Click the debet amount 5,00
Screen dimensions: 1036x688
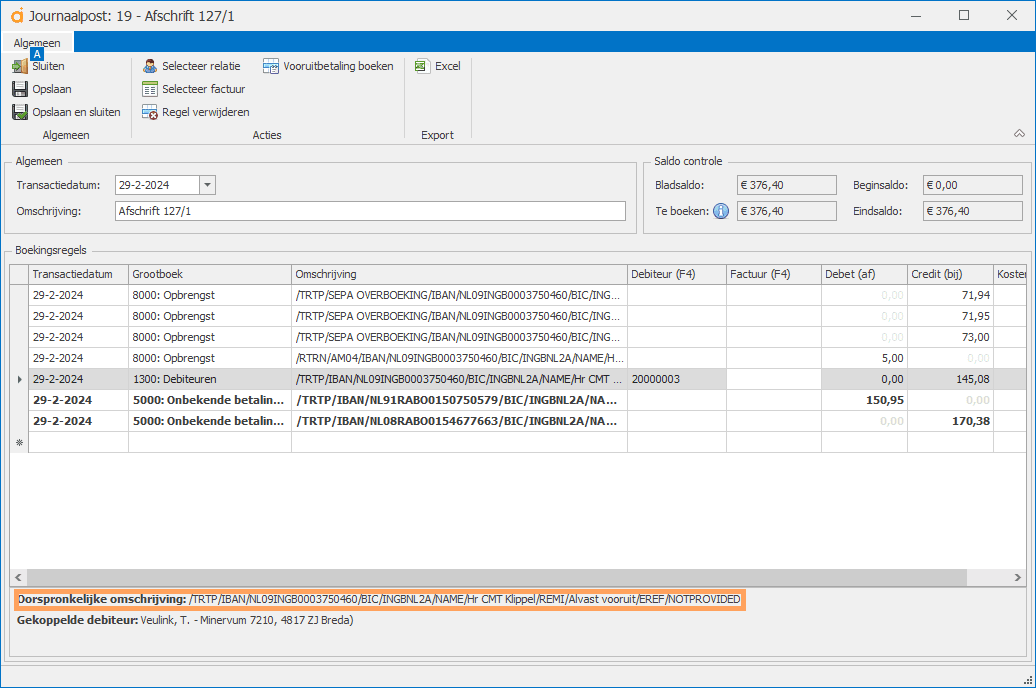[864, 358]
